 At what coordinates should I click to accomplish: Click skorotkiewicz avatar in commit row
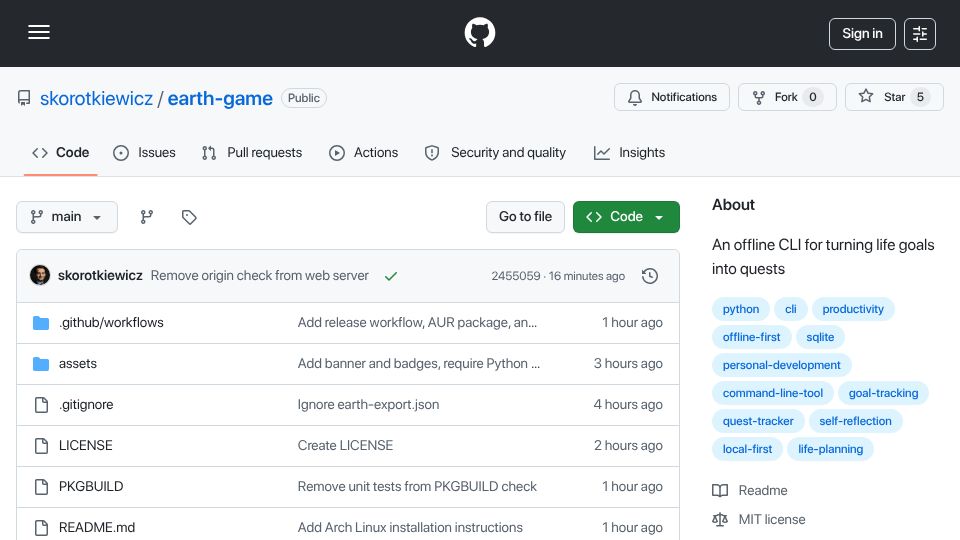(40, 276)
